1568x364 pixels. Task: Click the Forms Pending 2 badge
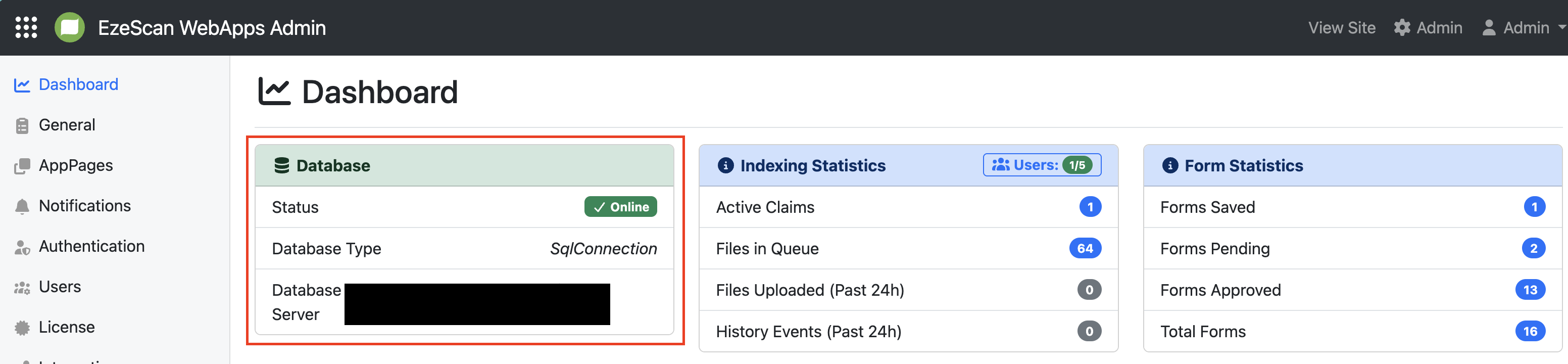(1534, 248)
